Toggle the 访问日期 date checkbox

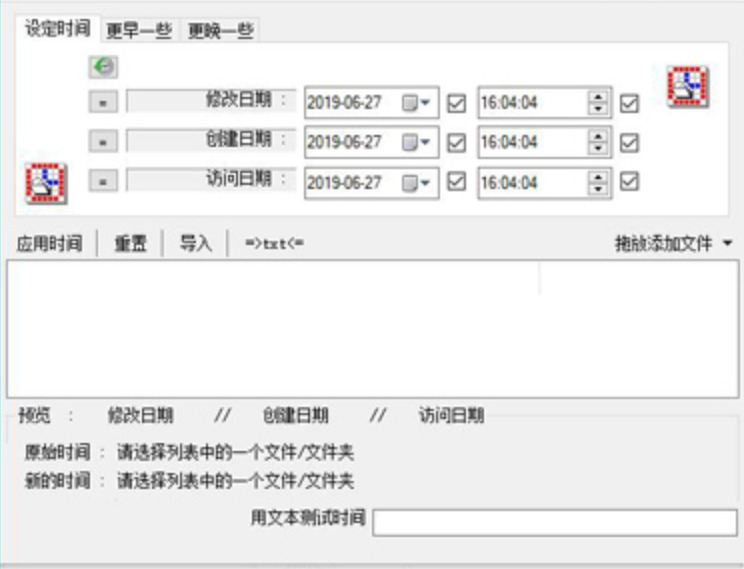pos(456,181)
